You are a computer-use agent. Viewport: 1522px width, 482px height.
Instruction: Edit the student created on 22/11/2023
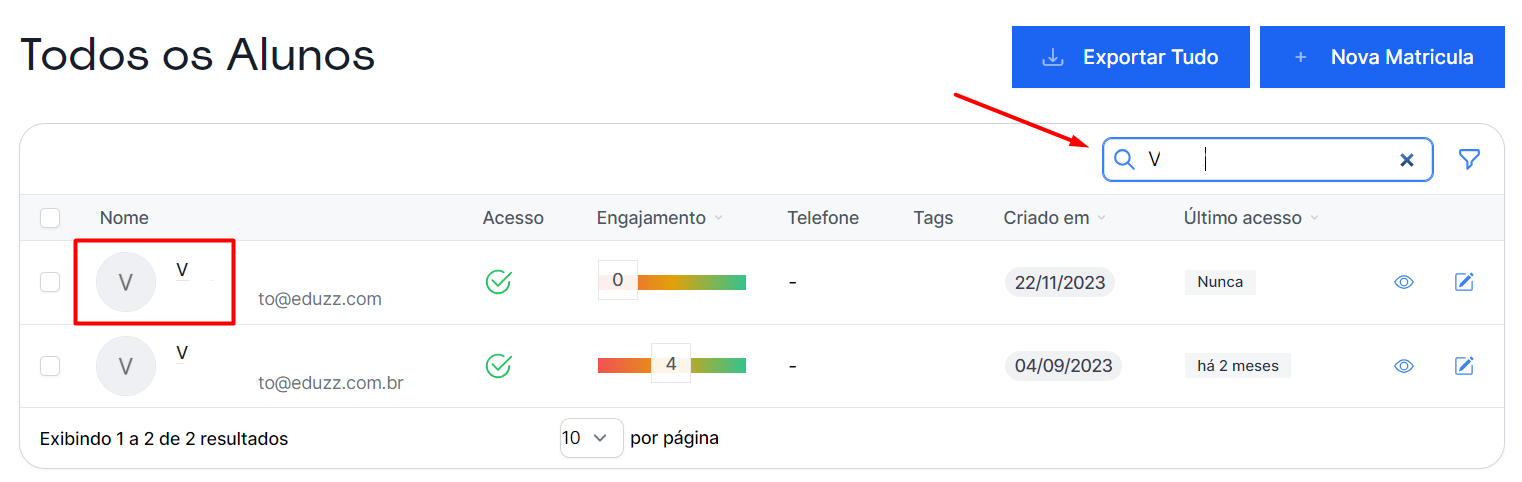coord(1464,282)
